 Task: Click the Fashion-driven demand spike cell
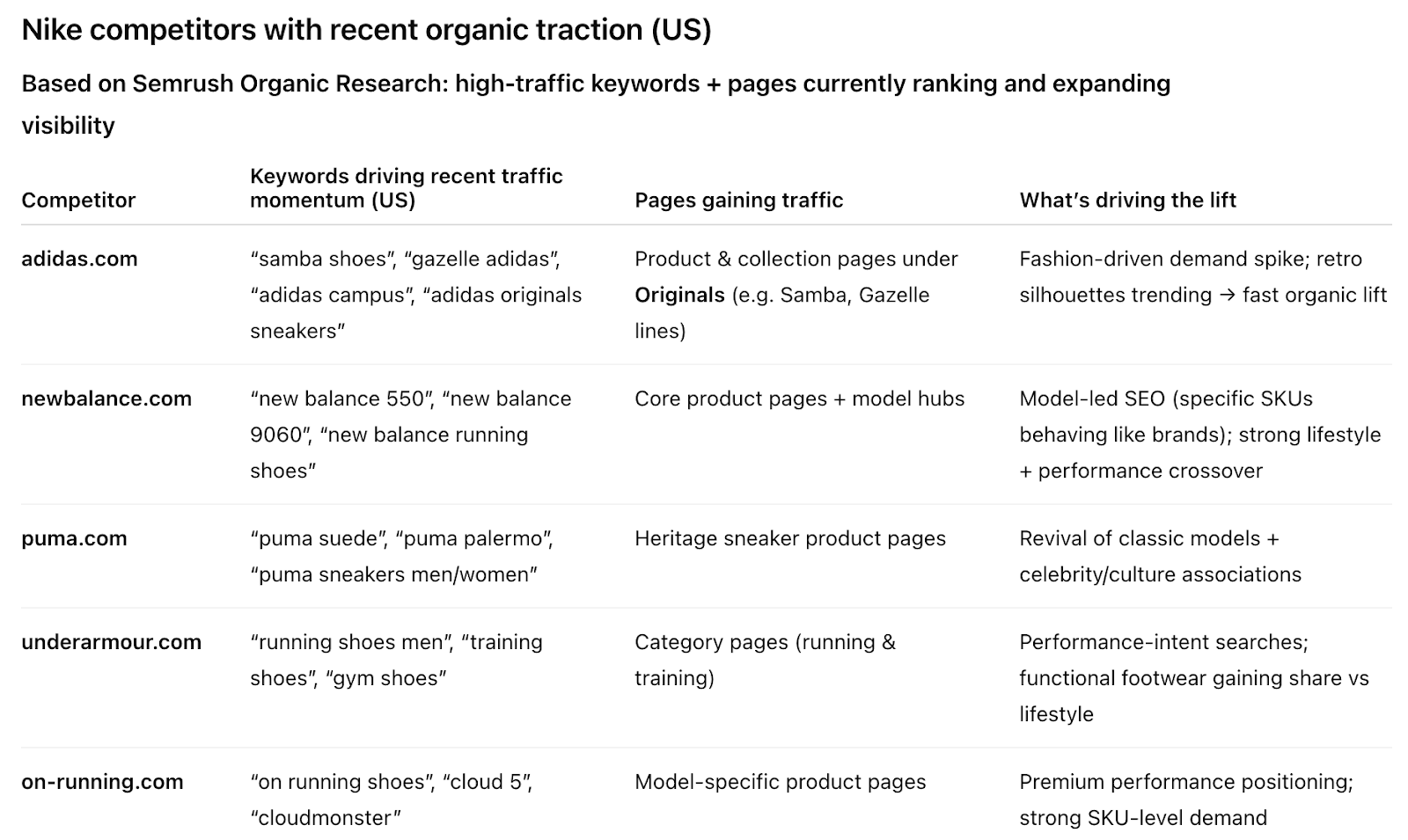click(x=1202, y=276)
